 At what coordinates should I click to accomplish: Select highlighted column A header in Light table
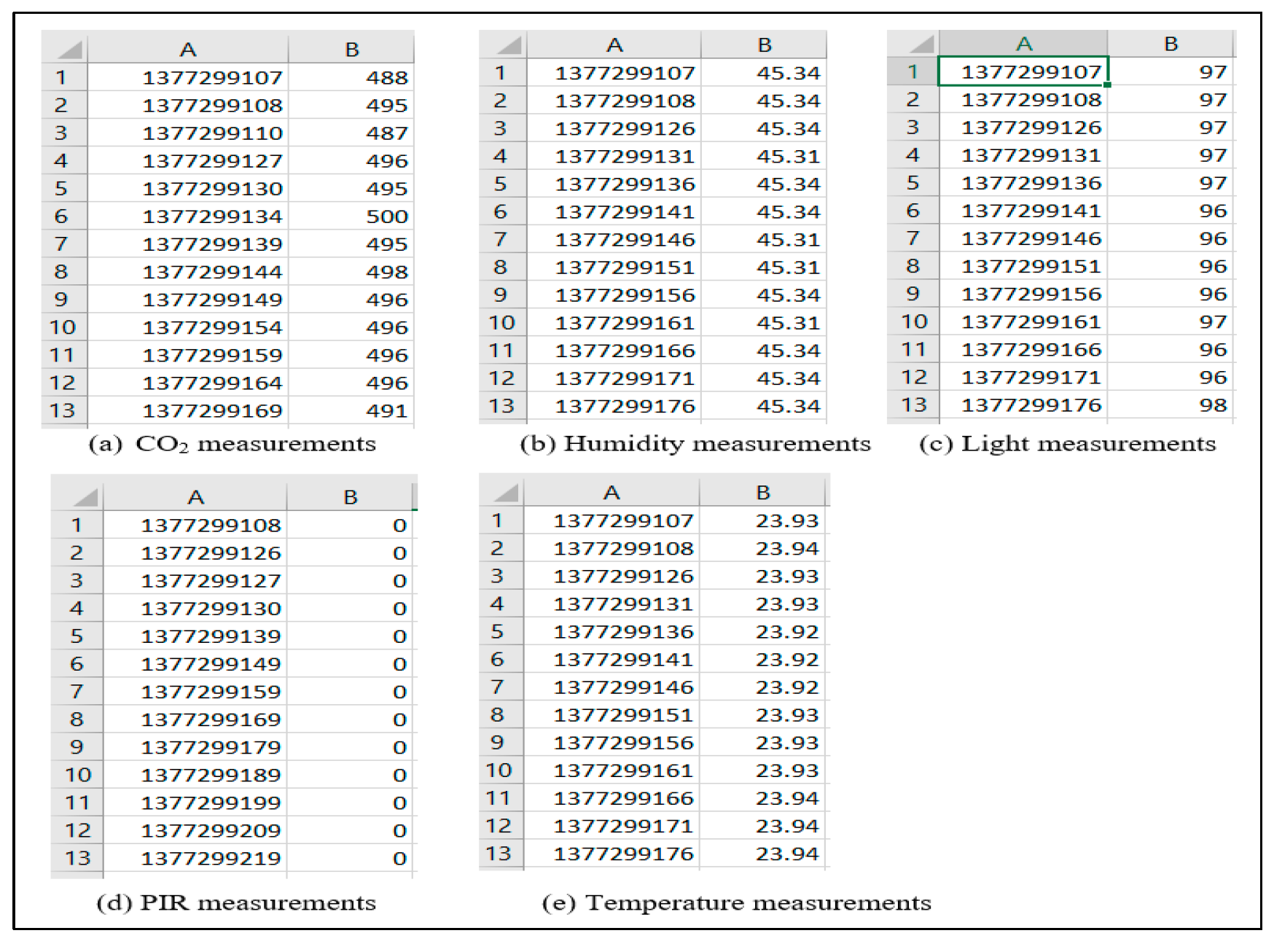click(1023, 44)
